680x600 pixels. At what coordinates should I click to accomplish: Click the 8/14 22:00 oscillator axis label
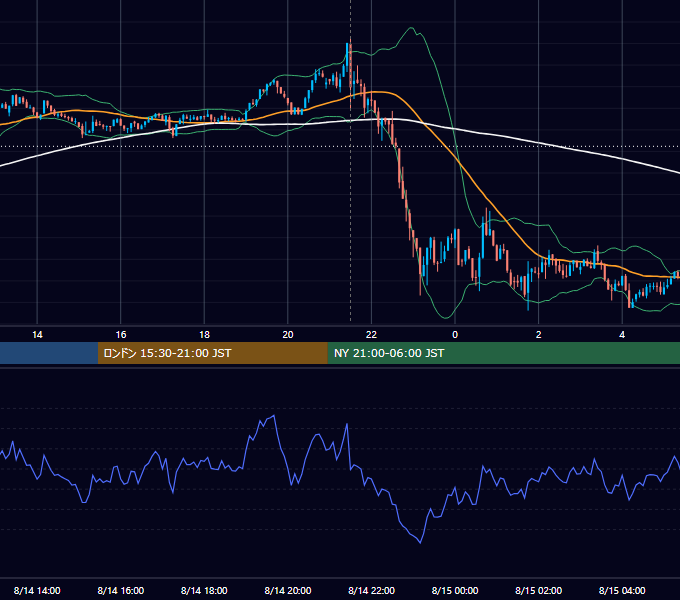pos(371,590)
